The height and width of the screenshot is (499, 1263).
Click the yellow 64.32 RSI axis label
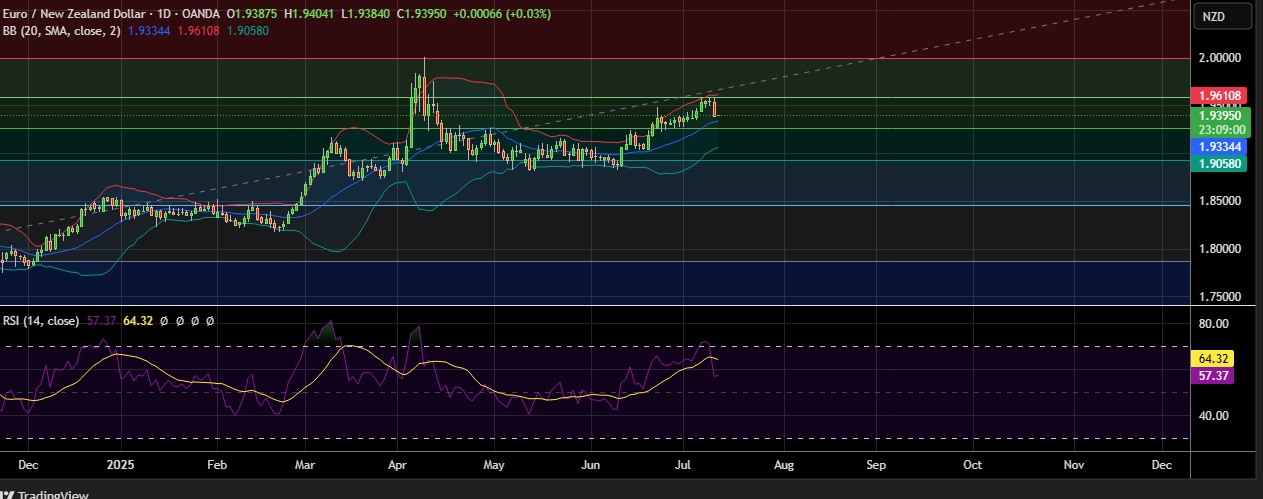1212,358
